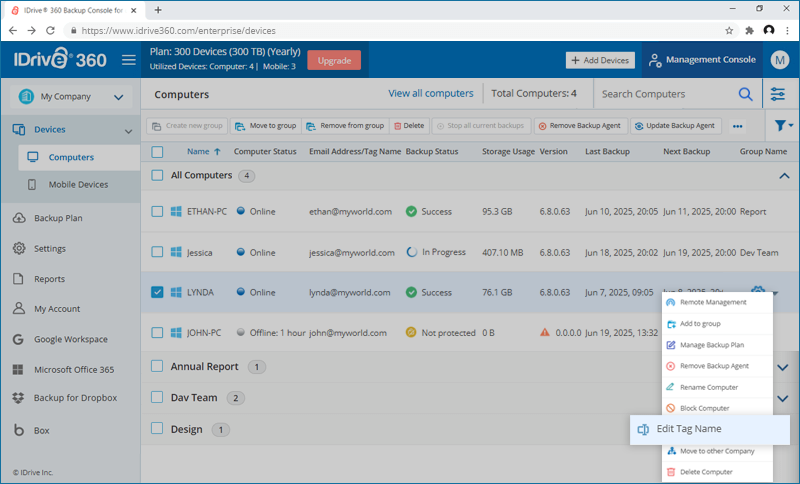Expand the Annual Report group chevron
Viewport: 800px width, 484px height.
[x=783, y=367]
